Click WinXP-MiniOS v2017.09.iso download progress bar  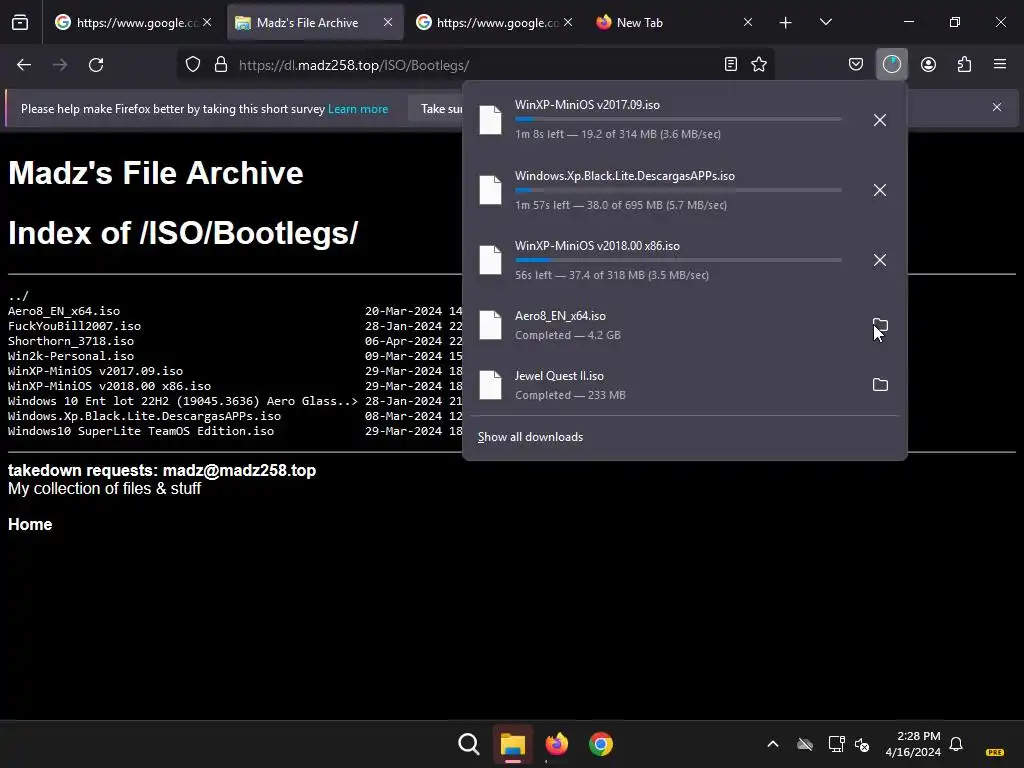tap(678, 119)
